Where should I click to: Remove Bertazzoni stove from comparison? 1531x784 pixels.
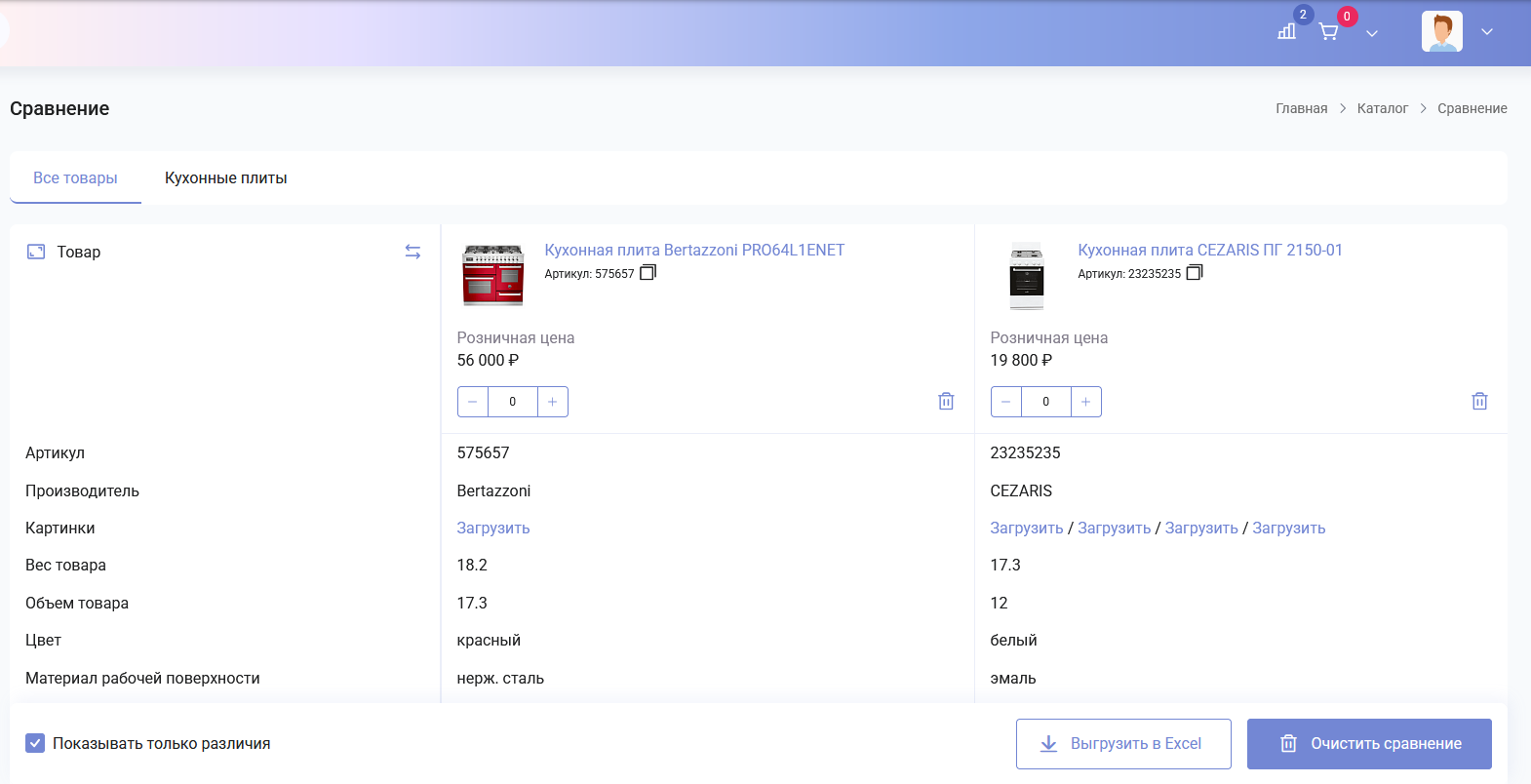[x=946, y=401]
